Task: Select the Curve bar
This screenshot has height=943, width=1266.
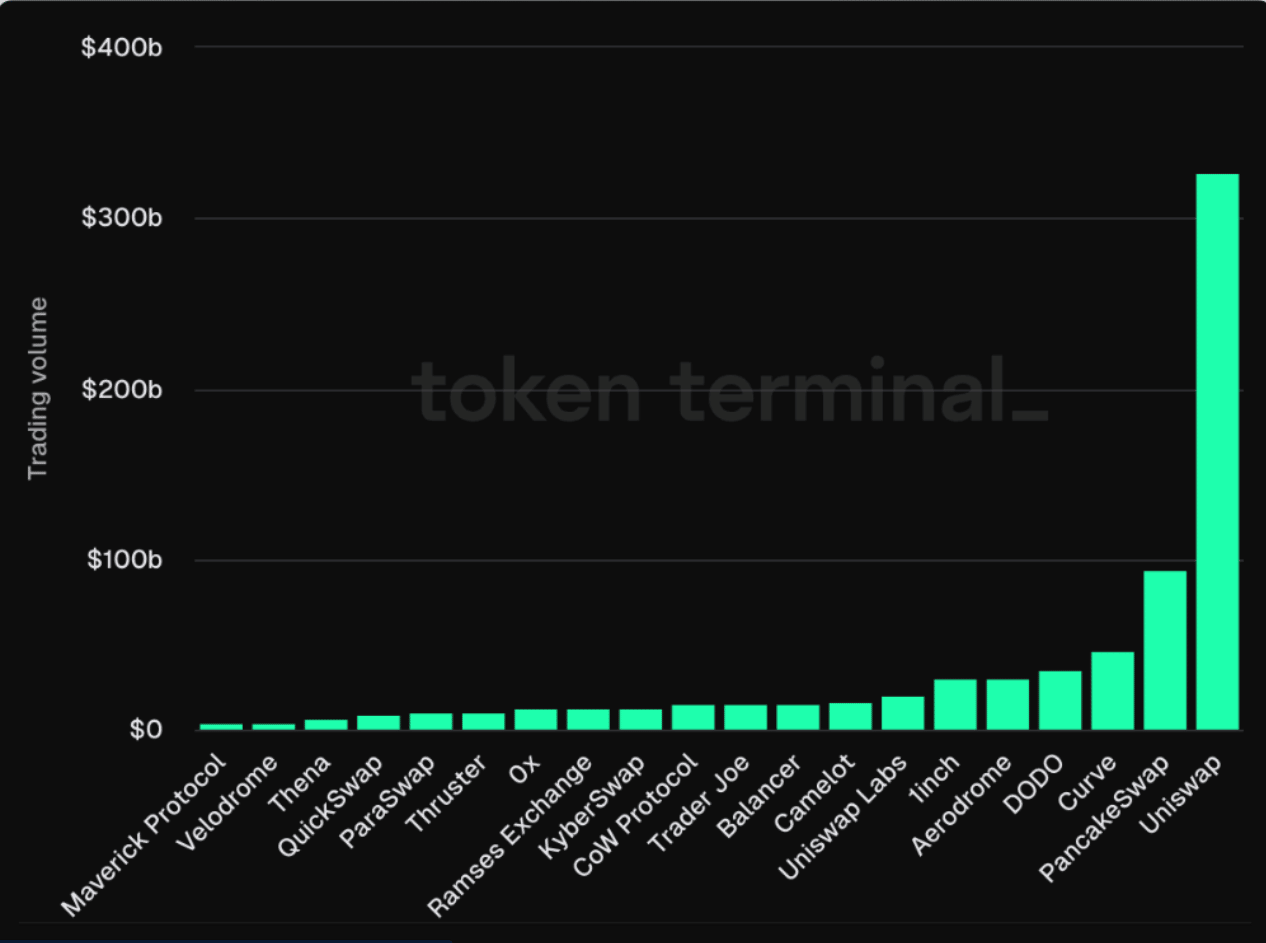Action: [x=1112, y=691]
